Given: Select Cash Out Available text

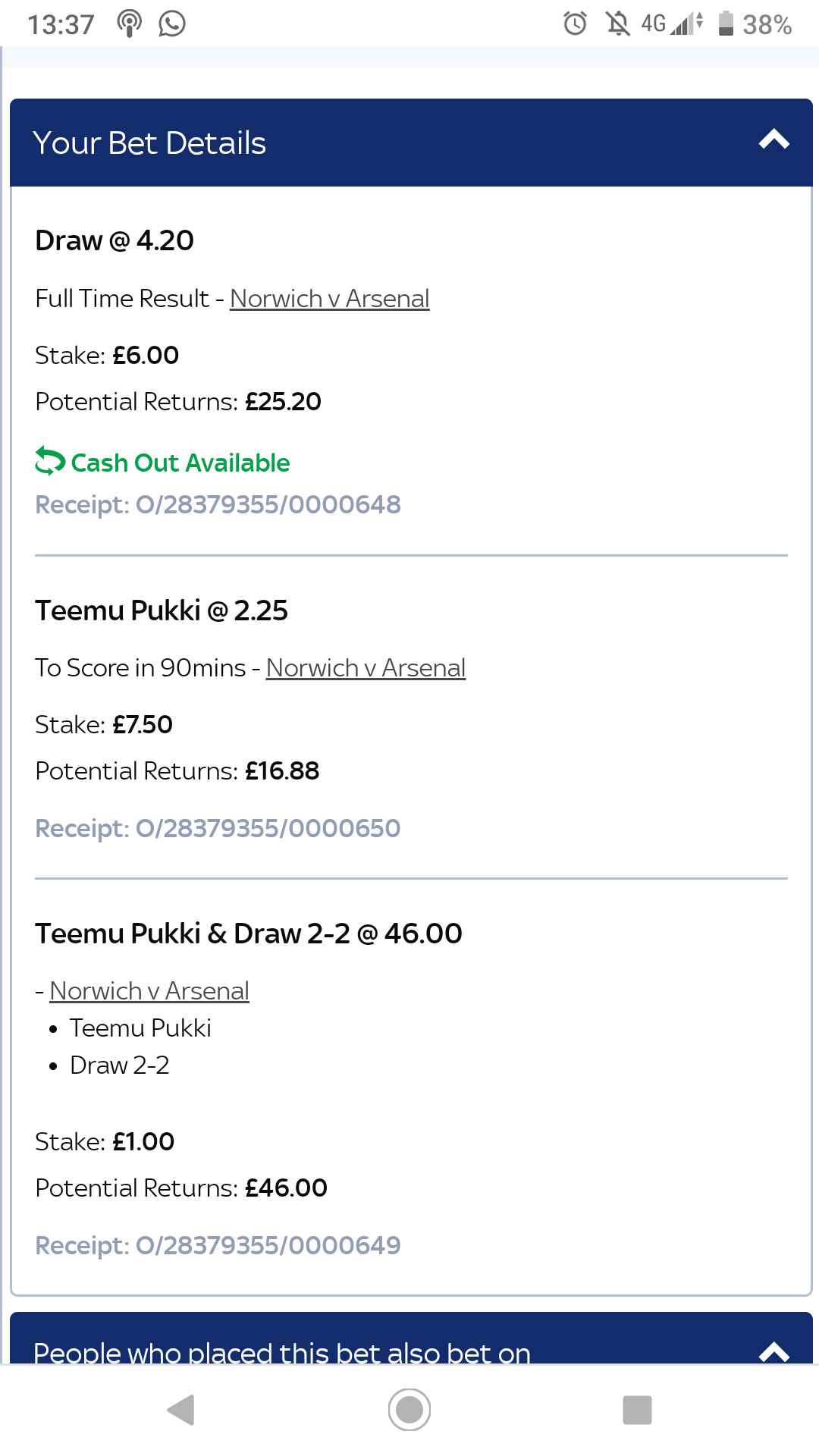Looking at the screenshot, I should [180, 463].
